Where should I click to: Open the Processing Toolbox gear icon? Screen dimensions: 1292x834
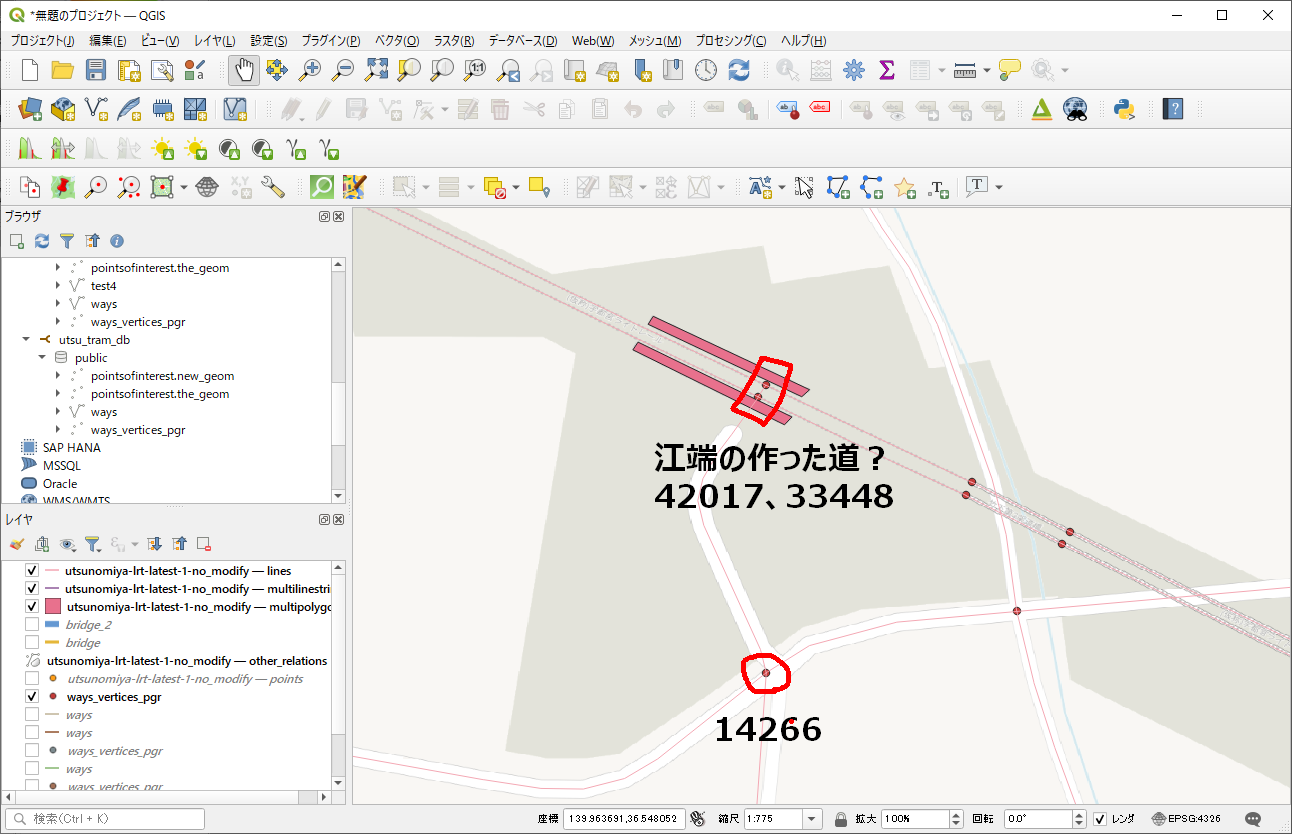coord(853,70)
